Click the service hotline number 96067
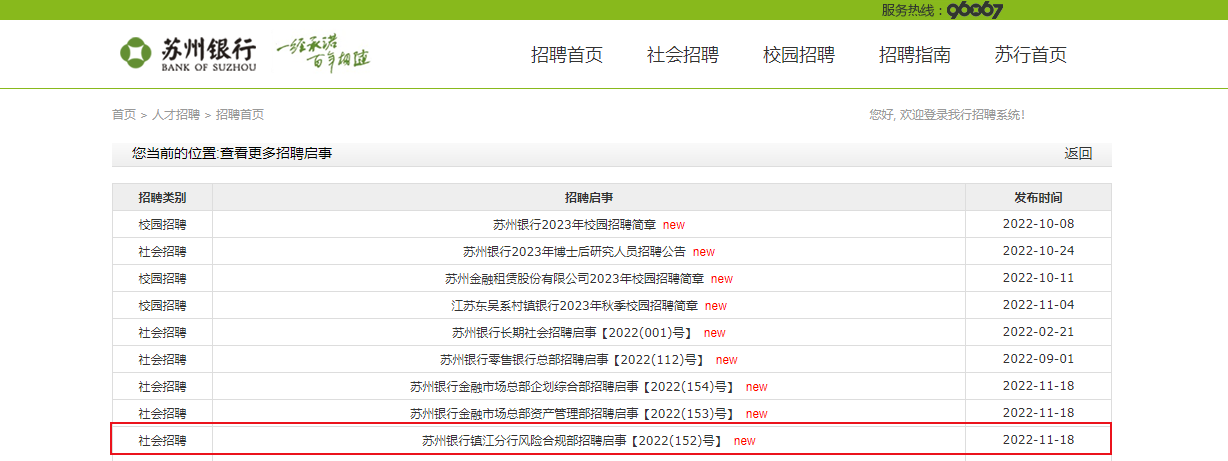 (x=974, y=10)
